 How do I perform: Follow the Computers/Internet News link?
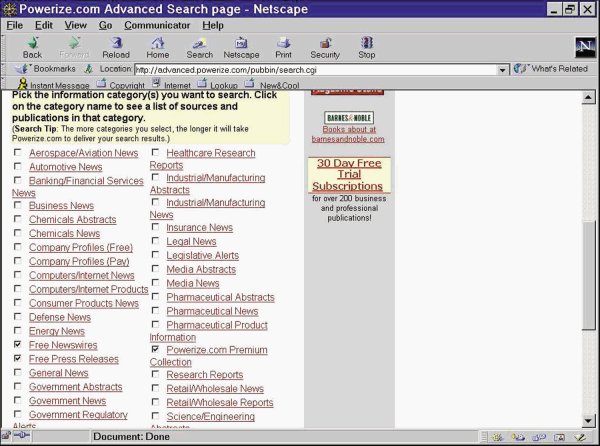[82, 275]
